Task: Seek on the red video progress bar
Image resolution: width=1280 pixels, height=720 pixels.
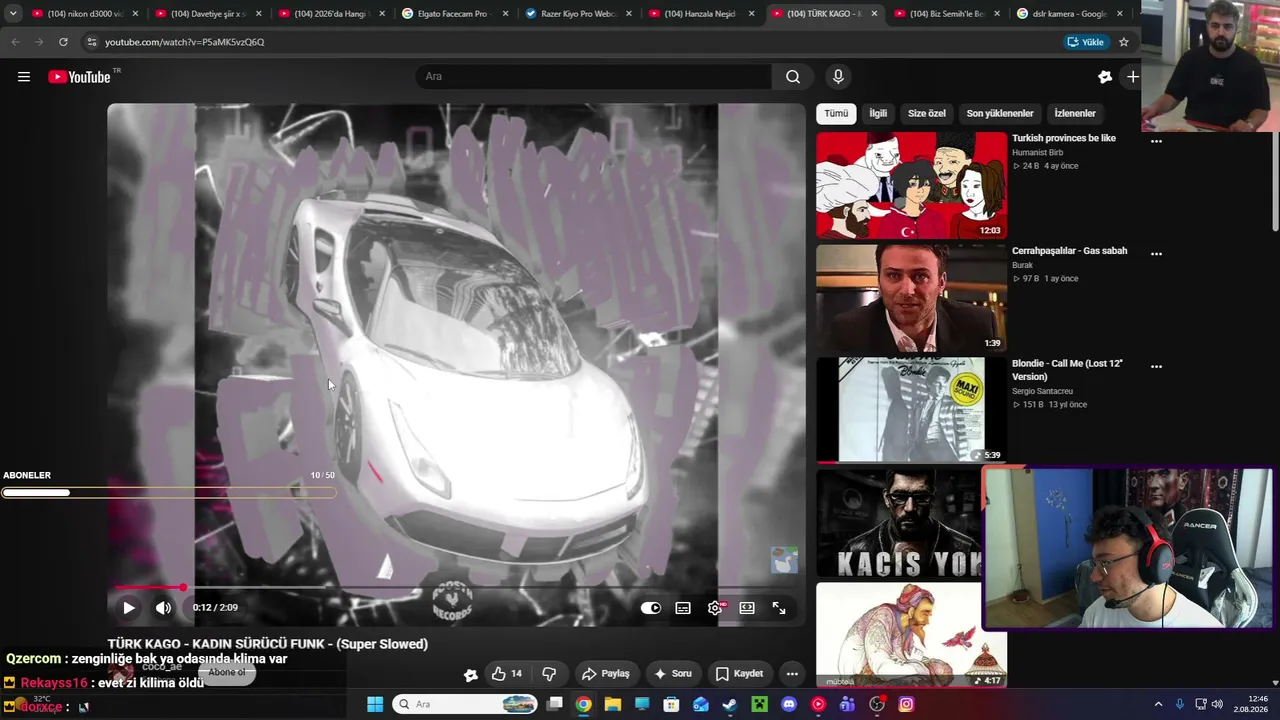Action: pos(457,588)
